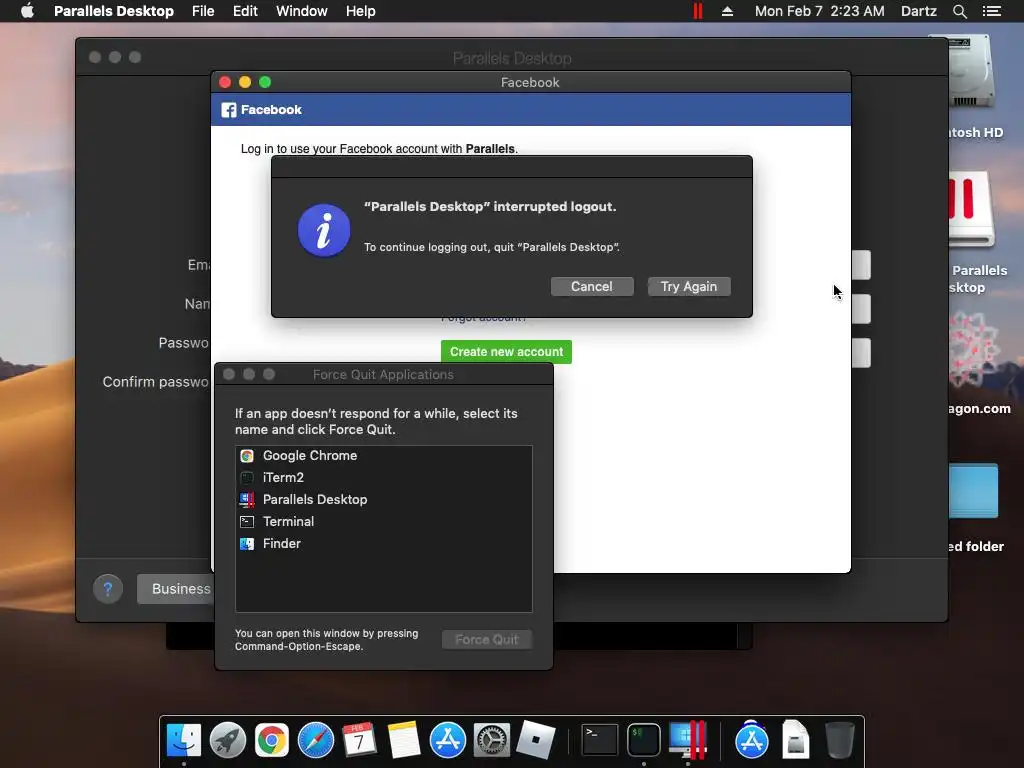1024x768 pixels.
Task: Open App Store icon left of System Preferences
Action: 447,740
